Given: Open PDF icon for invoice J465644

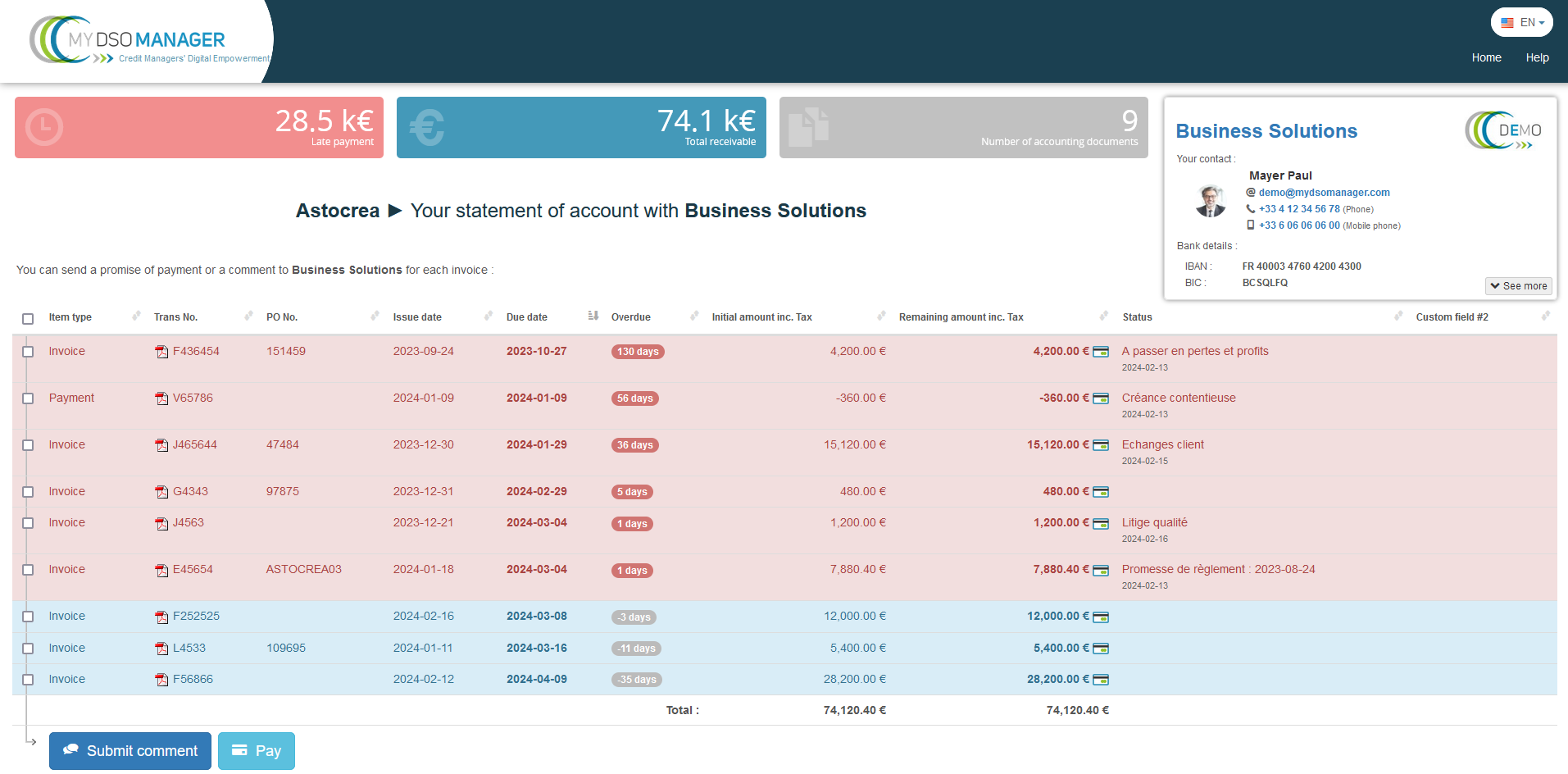Looking at the screenshot, I should pyautogui.click(x=161, y=445).
